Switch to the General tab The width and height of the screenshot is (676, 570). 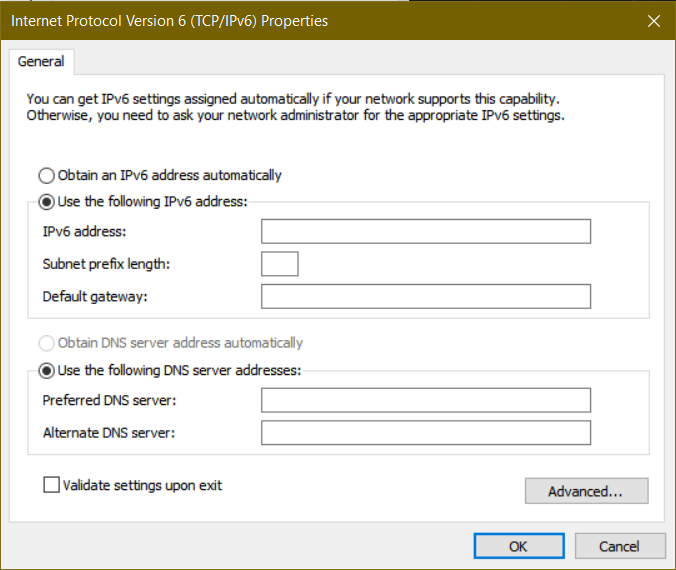(41, 62)
